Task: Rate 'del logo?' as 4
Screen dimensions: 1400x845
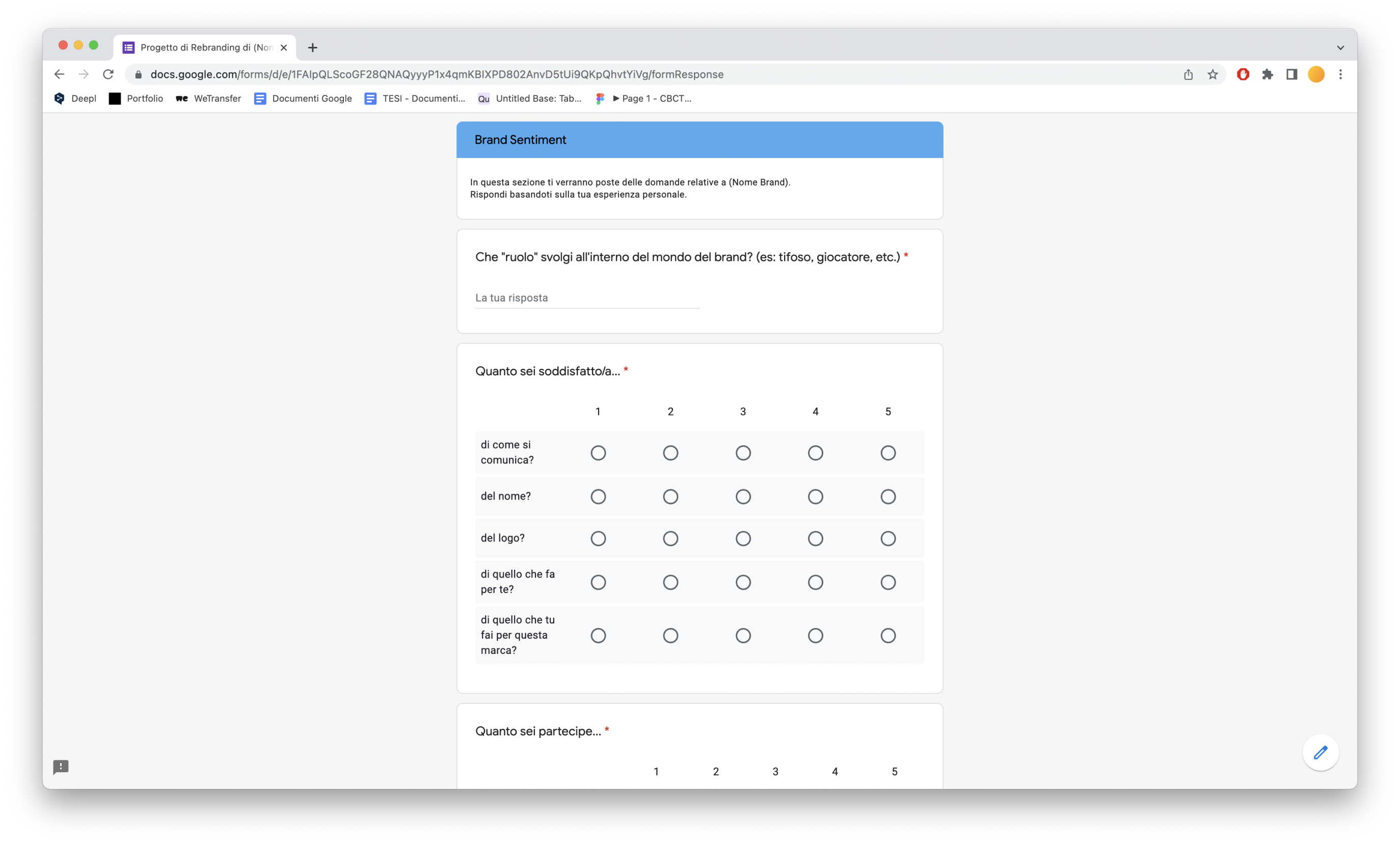Action: tap(815, 538)
